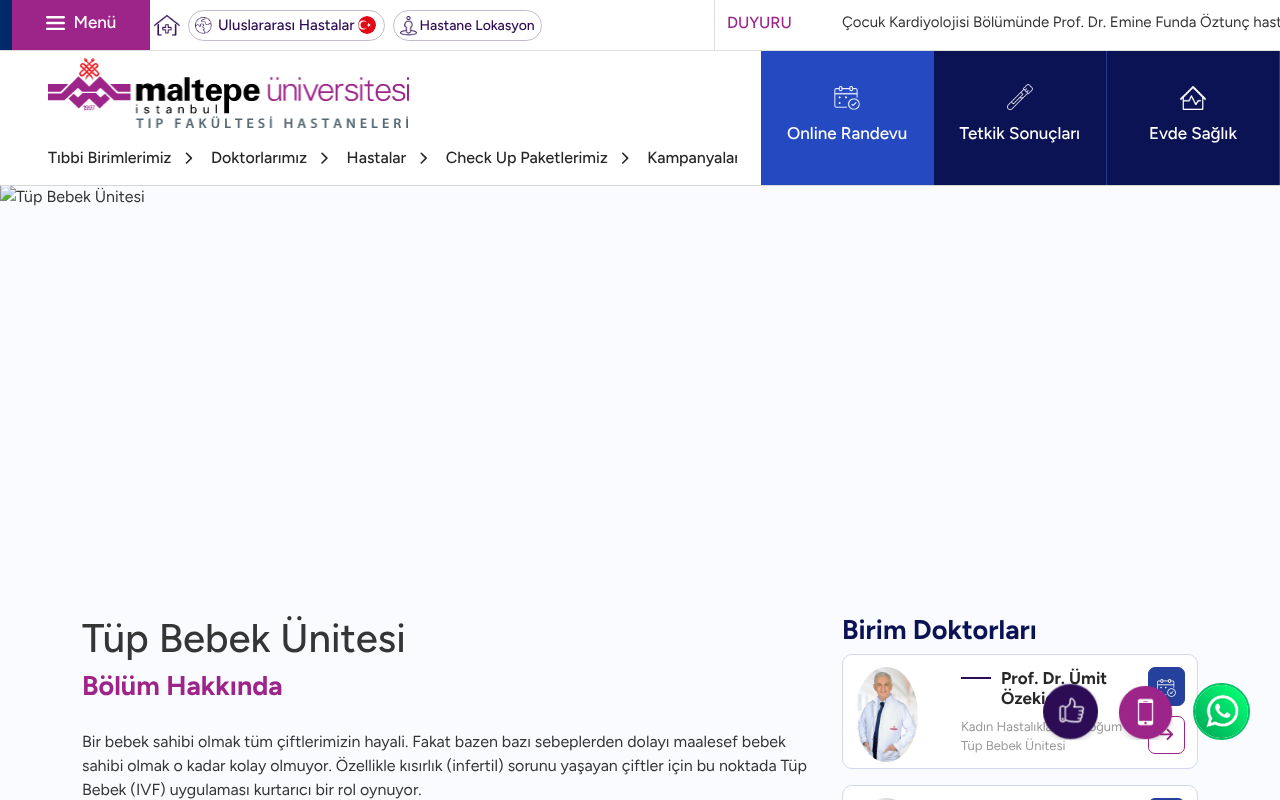The height and width of the screenshot is (800, 1280).
Task: Click the DUYURU announcement label
Action: (x=759, y=23)
